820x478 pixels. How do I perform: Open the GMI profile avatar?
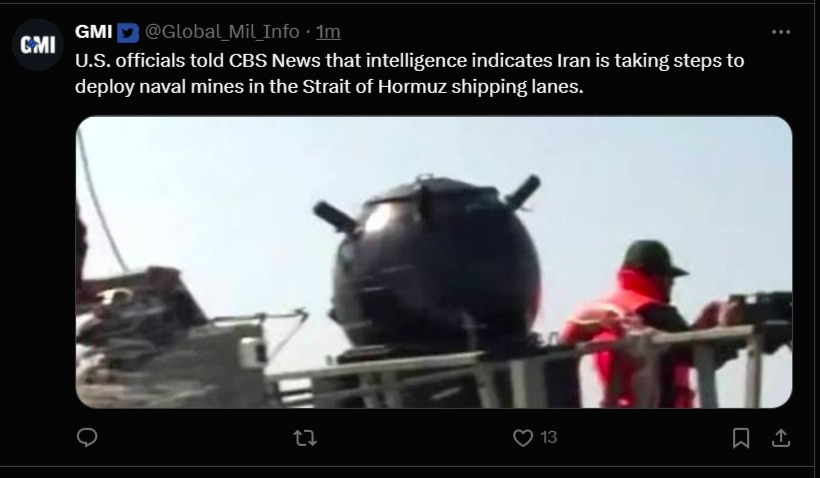point(38,45)
